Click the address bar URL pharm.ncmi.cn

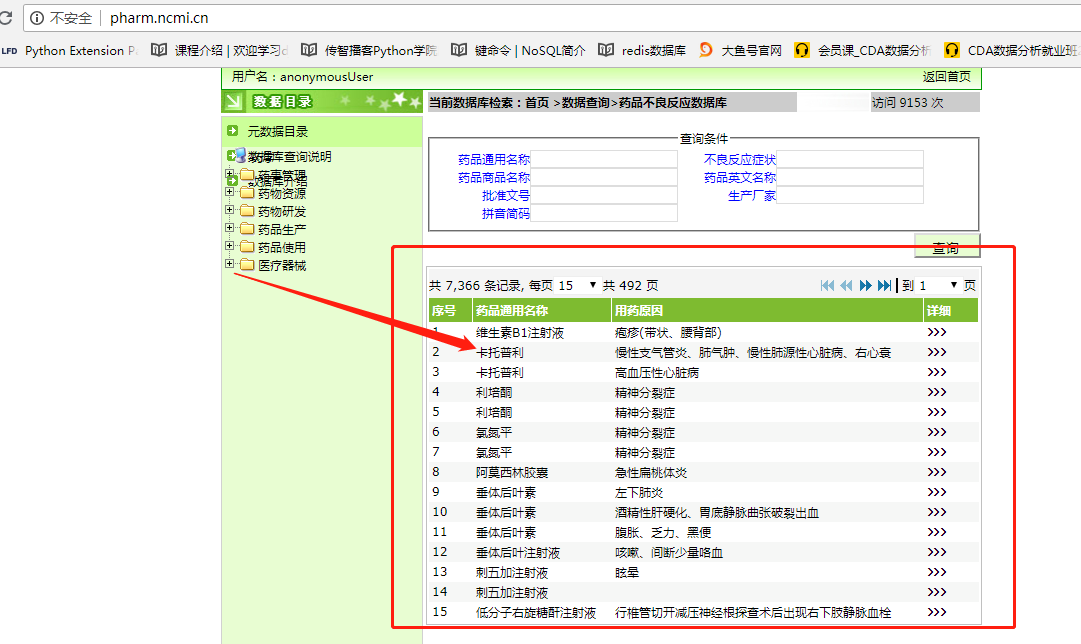click(159, 18)
